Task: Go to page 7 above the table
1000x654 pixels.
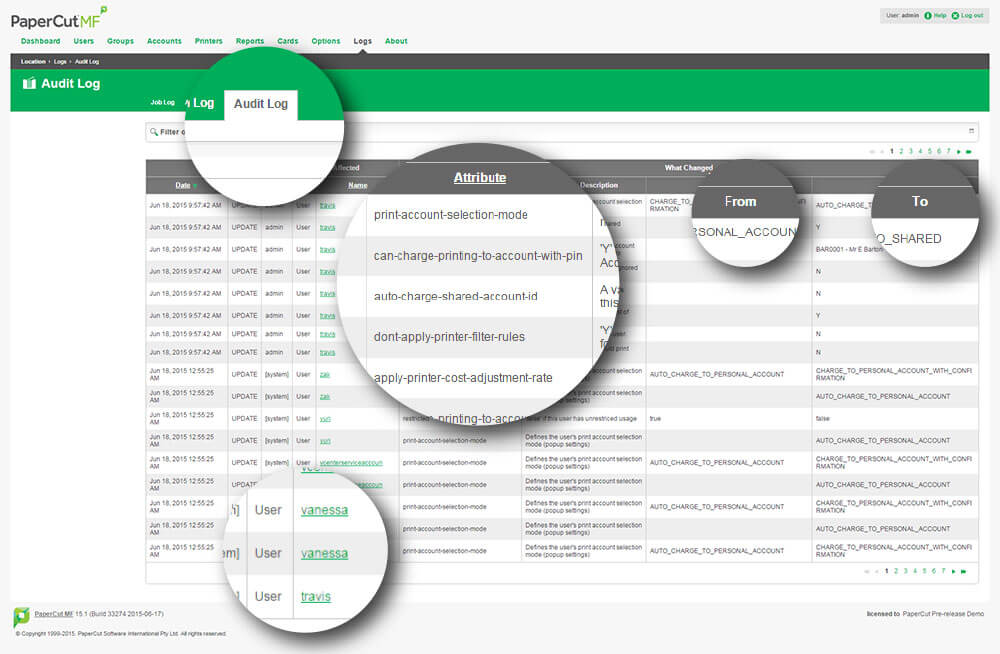Action: (948, 151)
